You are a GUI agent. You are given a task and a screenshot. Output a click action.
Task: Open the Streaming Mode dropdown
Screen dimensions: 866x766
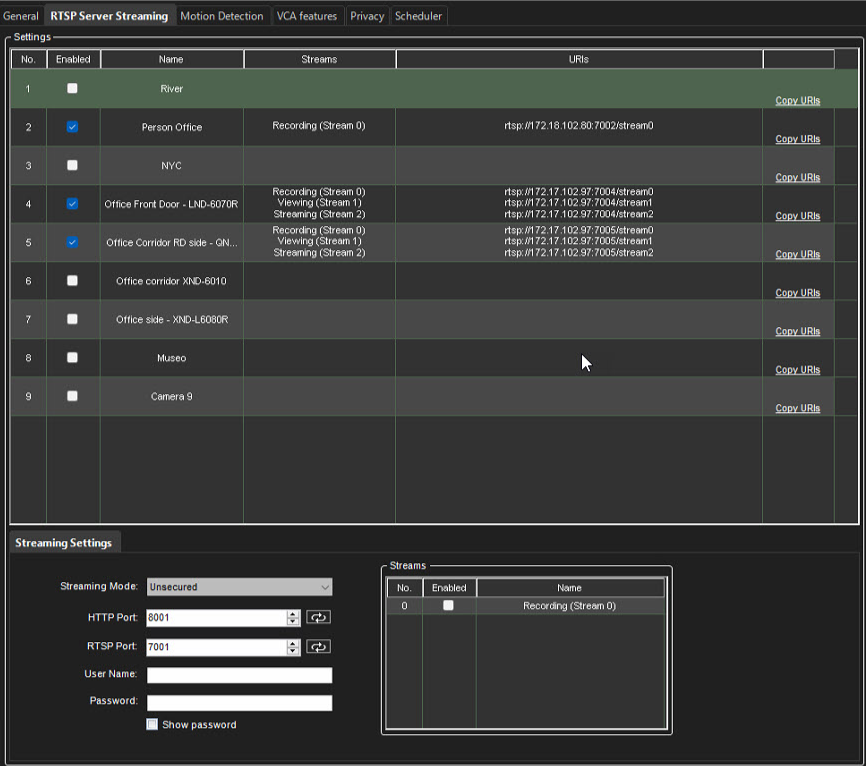coord(239,587)
